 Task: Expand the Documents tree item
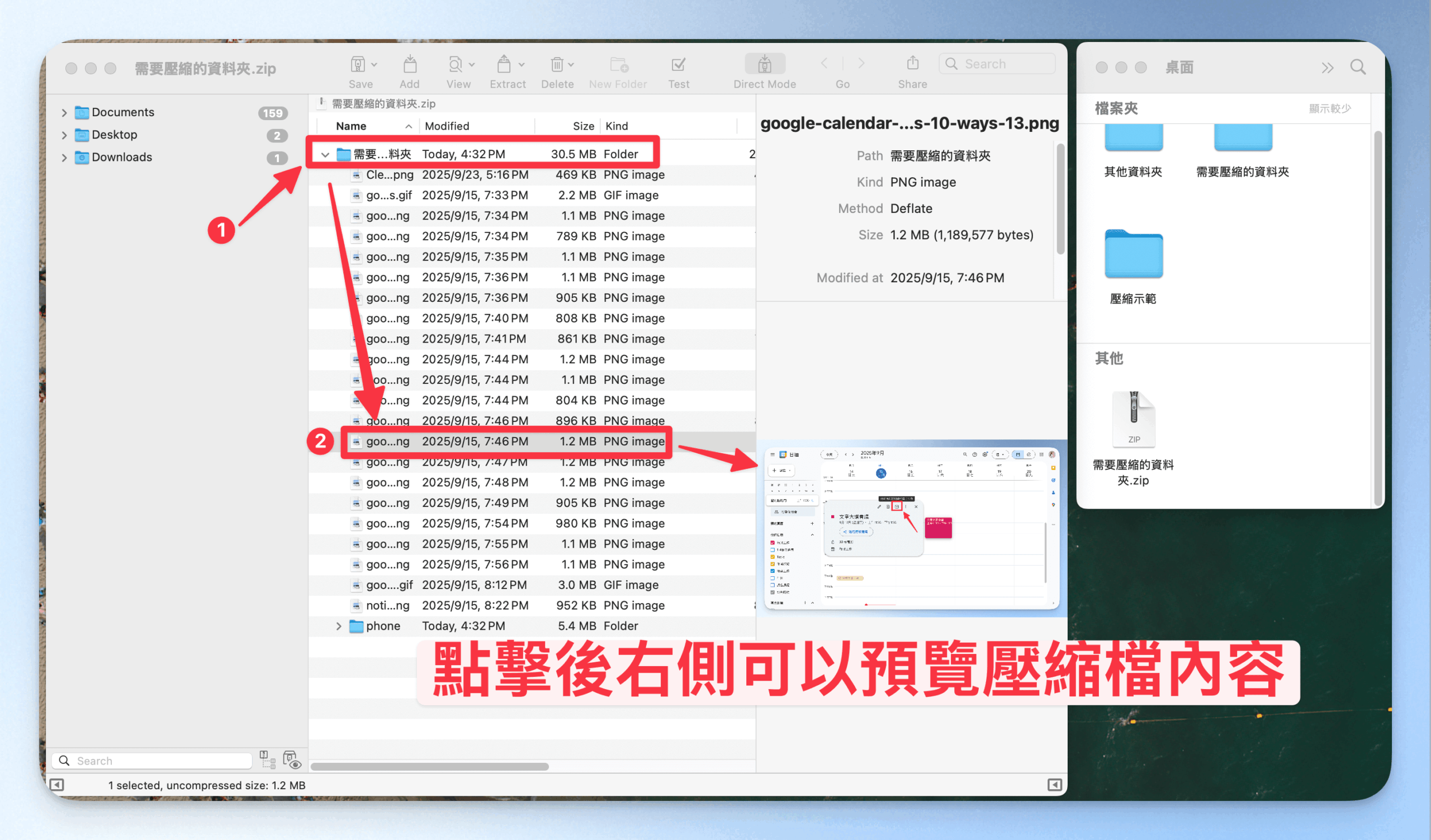pos(64,112)
